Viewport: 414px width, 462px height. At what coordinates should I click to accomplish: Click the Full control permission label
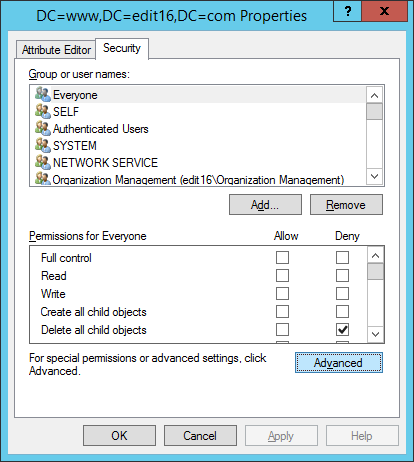point(66,258)
